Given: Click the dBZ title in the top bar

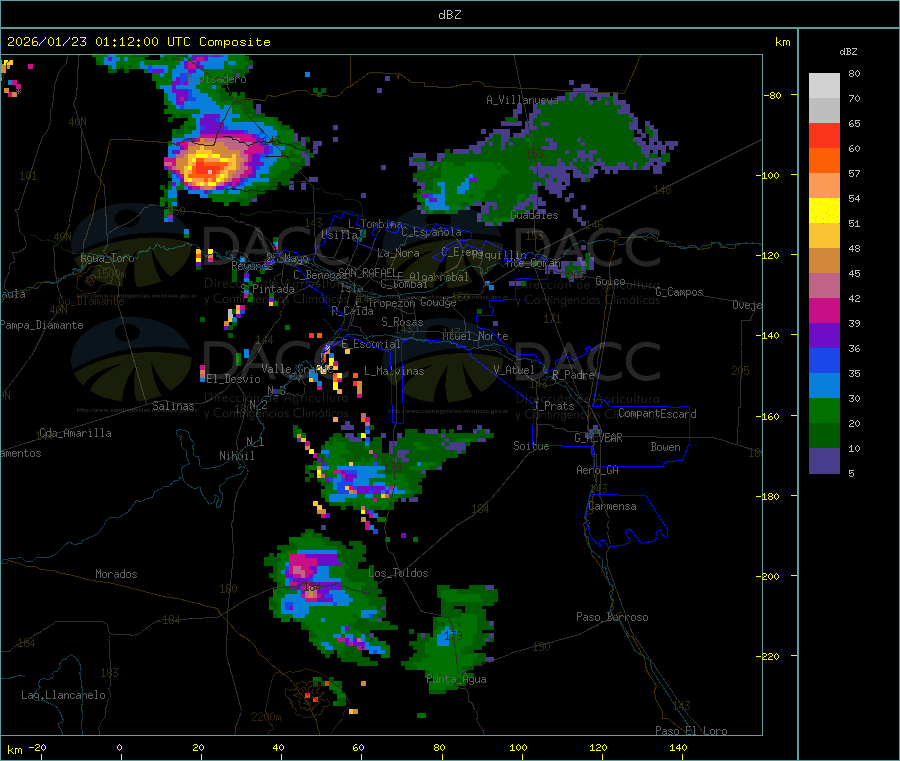Looking at the screenshot, I should tap(449, 15).
